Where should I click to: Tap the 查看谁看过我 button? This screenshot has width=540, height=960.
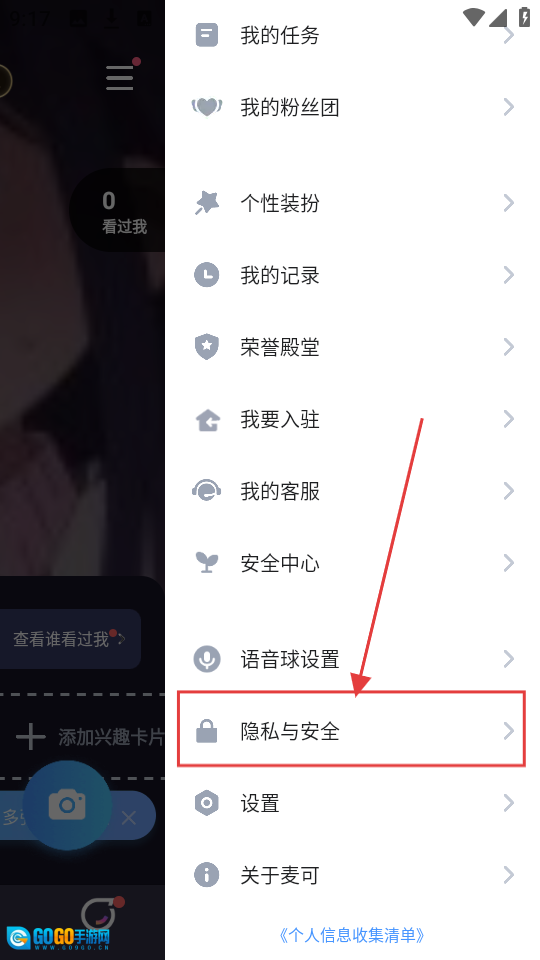[69, 639]
